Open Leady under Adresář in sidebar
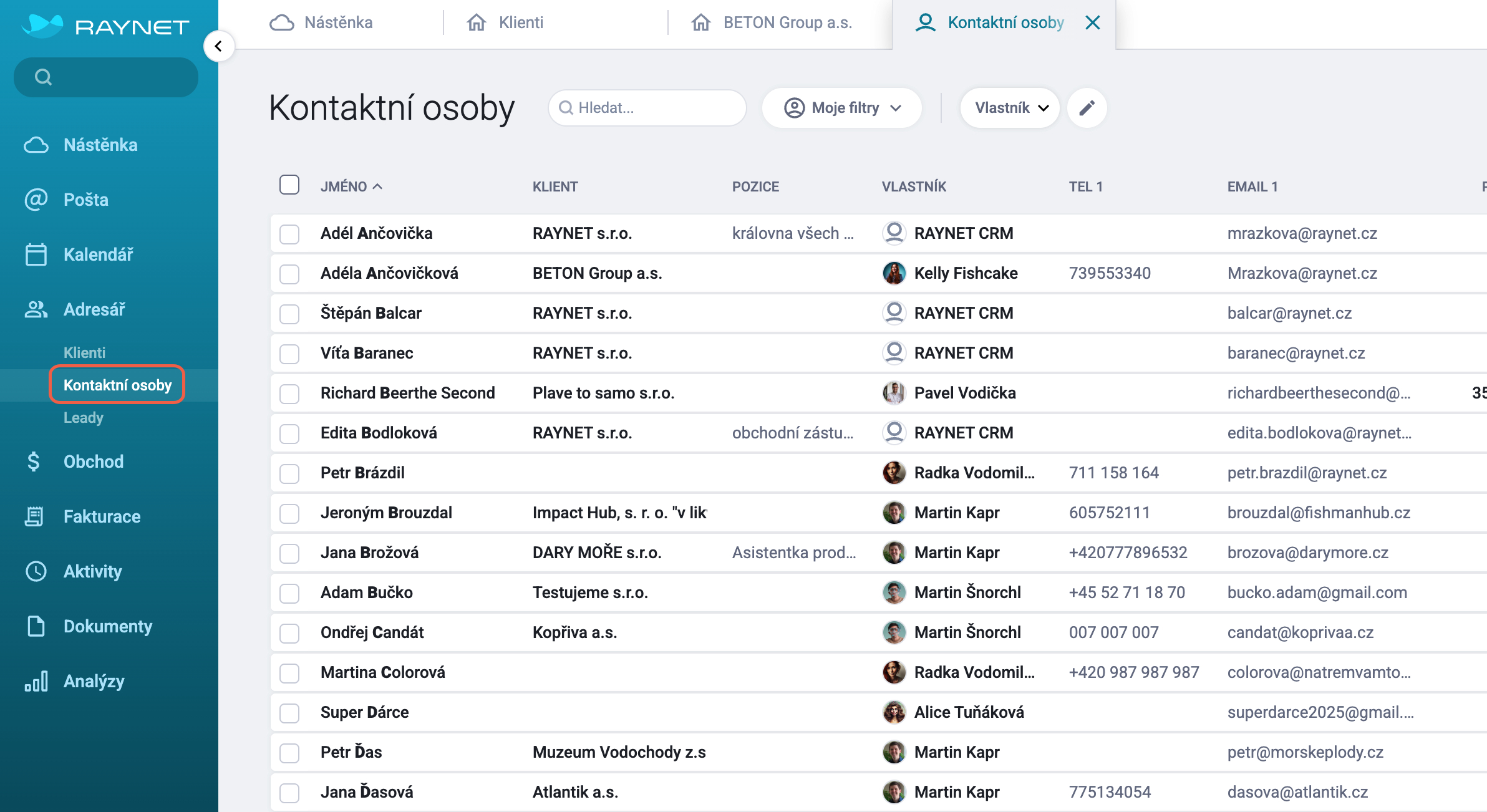Image resolution: width=1487 pixels, height=812 pixels. (x=84, y=417)
